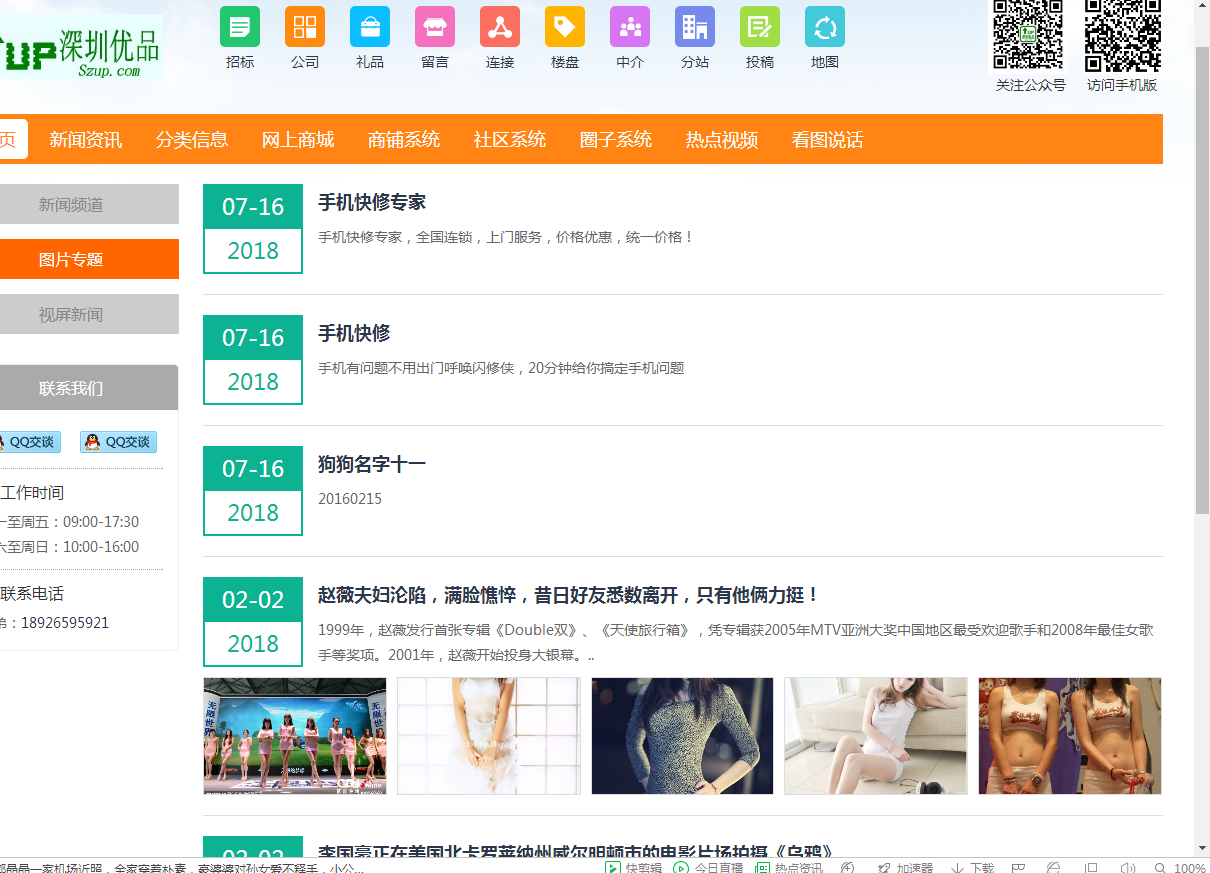Image resolution: width=1210 pixels, height=873 pixels.
Task: Go to 分站 building icon
Action: coord(695,27)
